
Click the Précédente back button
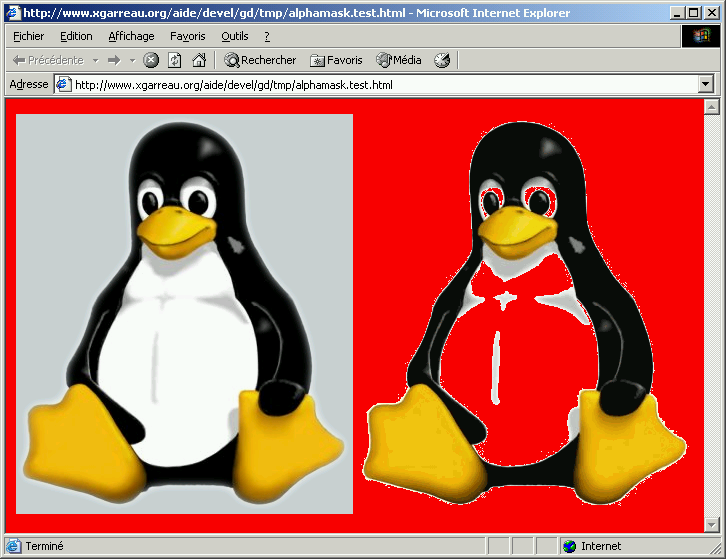tap(48, 60)
